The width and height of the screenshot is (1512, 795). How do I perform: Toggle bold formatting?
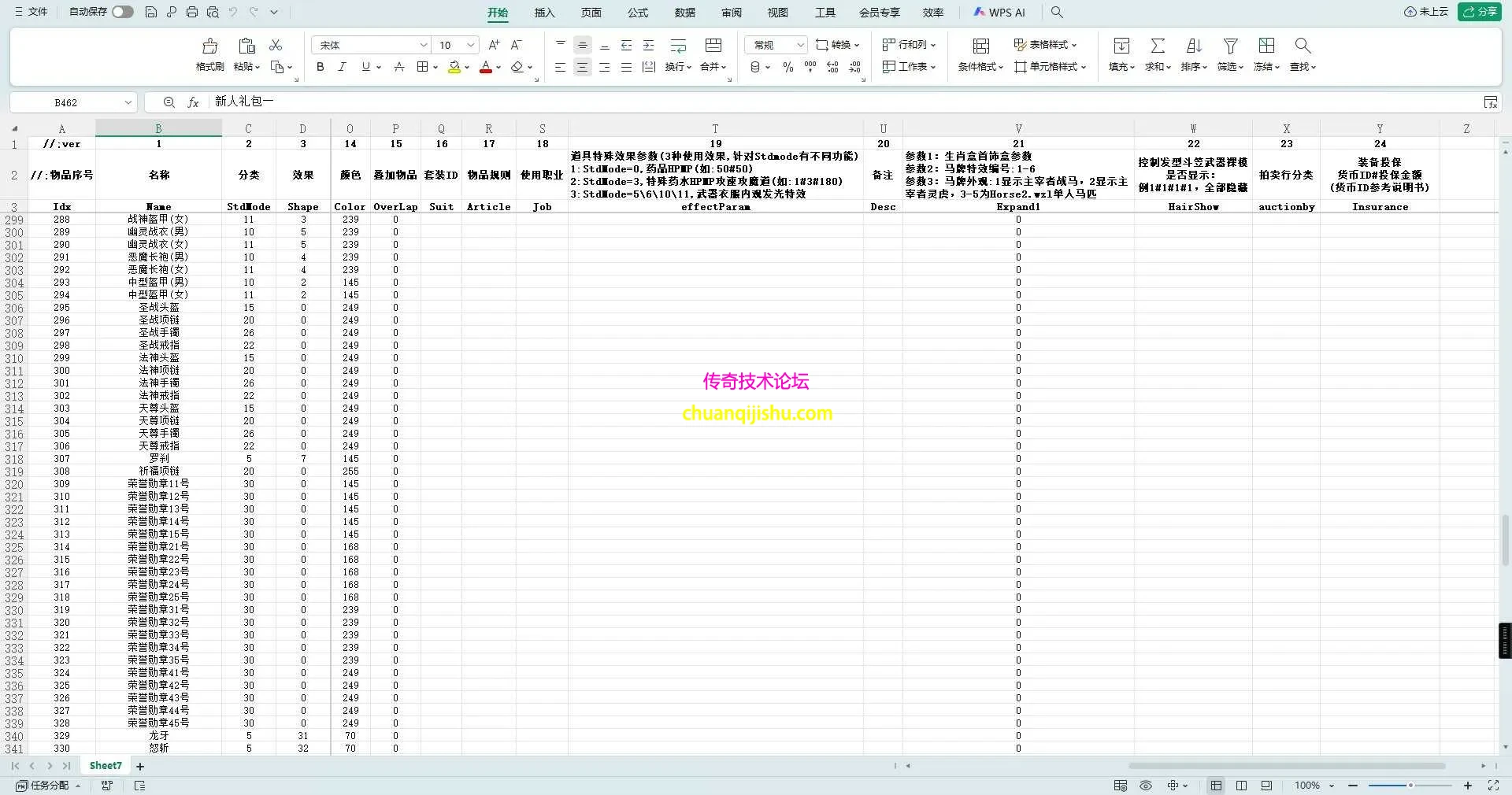(320, 67)
